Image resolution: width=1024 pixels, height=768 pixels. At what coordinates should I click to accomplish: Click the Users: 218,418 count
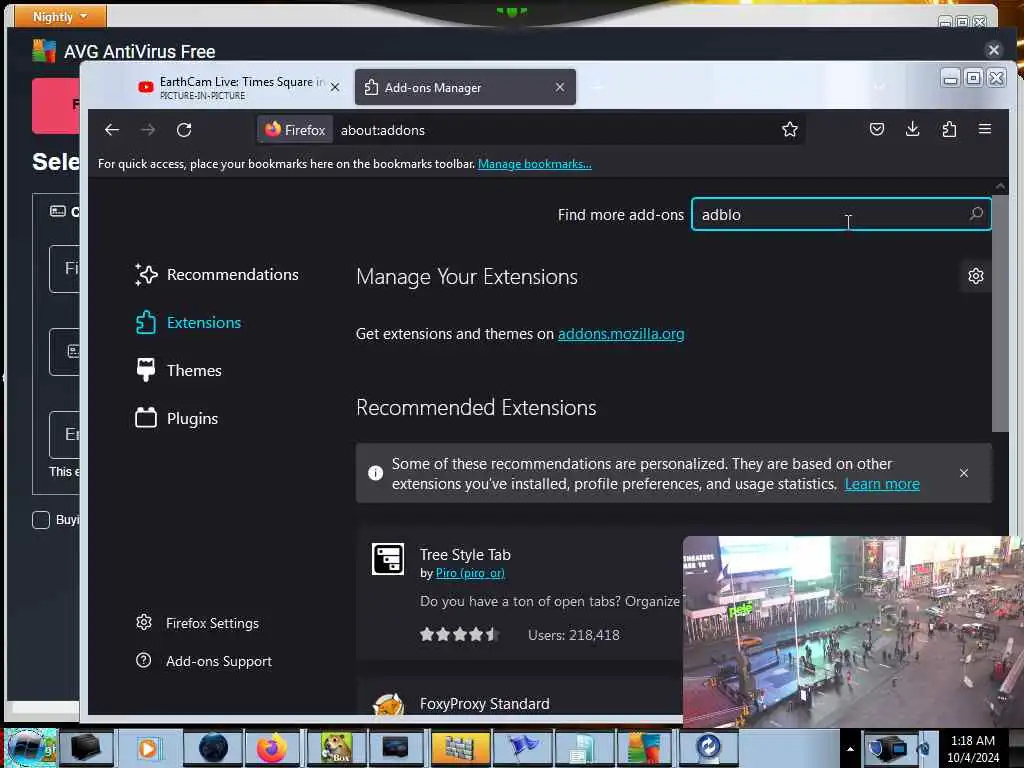click(x=574, y=635)
